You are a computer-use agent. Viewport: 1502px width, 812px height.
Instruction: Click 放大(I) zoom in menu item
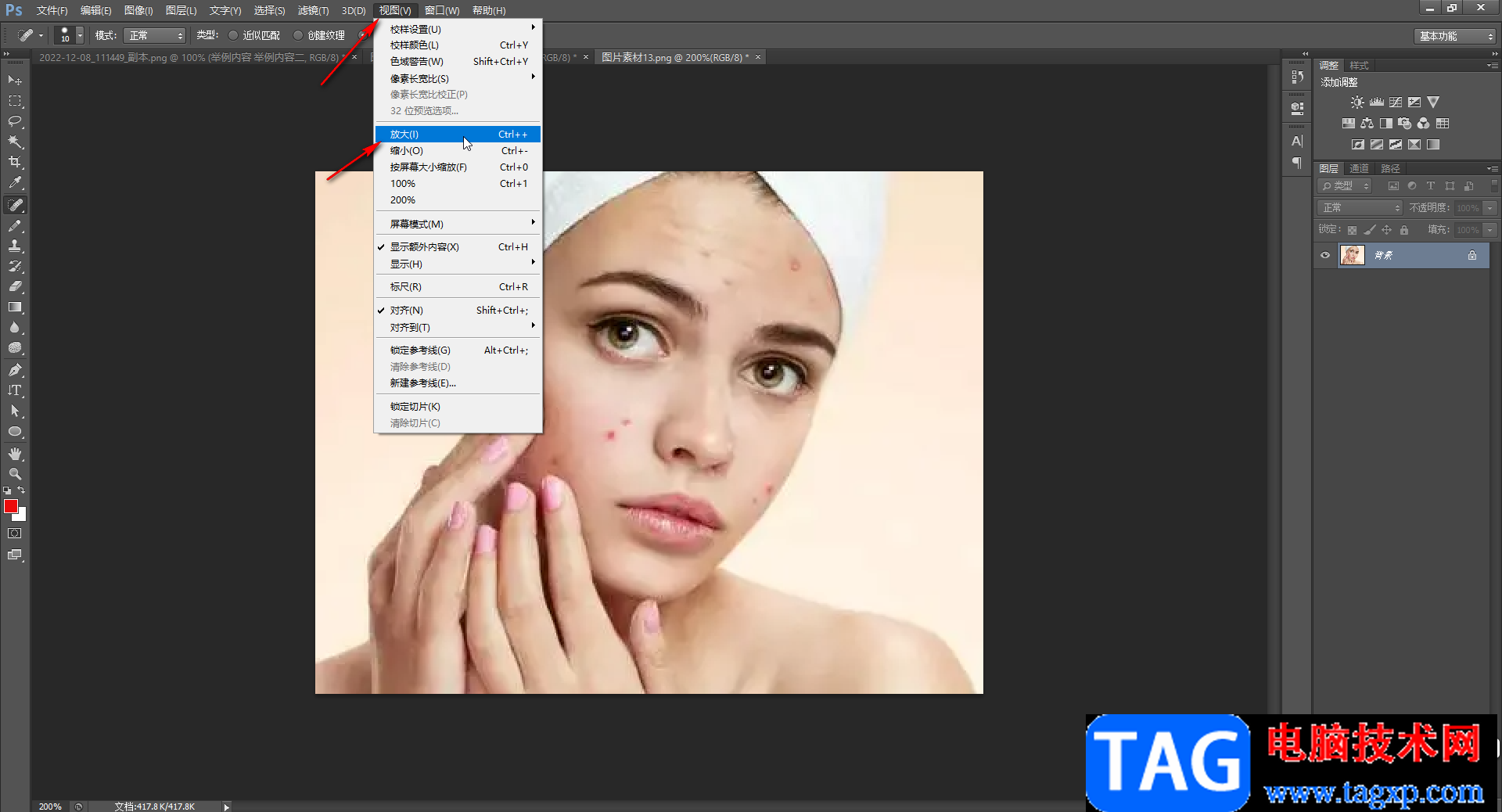pyautogui.click(x=458, y=135)
